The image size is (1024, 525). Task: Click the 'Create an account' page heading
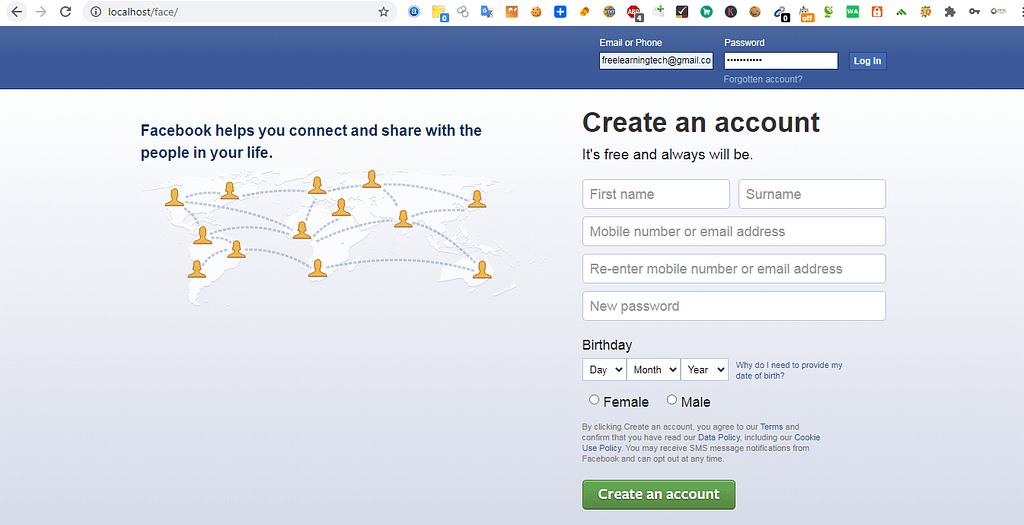[x=701, y=123]
